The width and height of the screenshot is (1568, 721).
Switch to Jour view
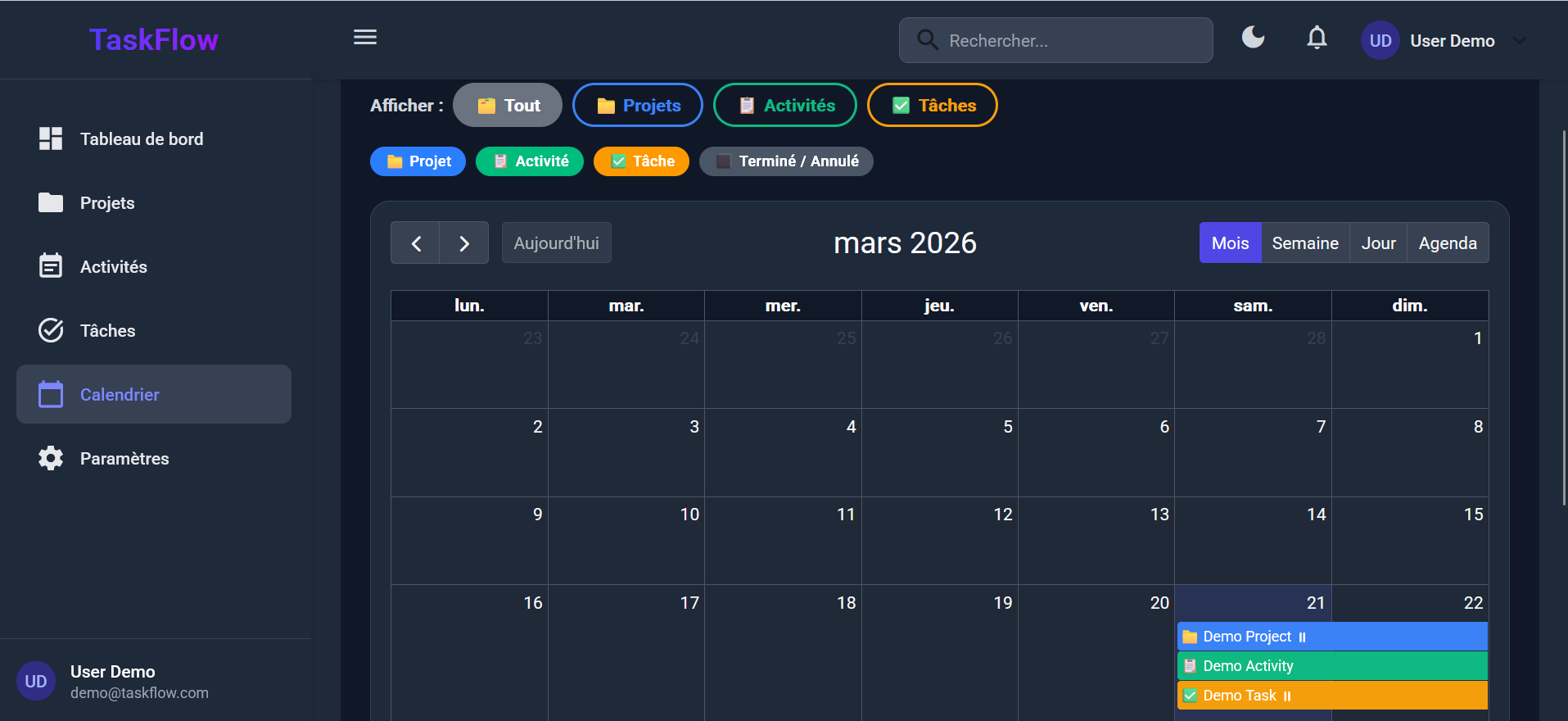click(1379, 243)
